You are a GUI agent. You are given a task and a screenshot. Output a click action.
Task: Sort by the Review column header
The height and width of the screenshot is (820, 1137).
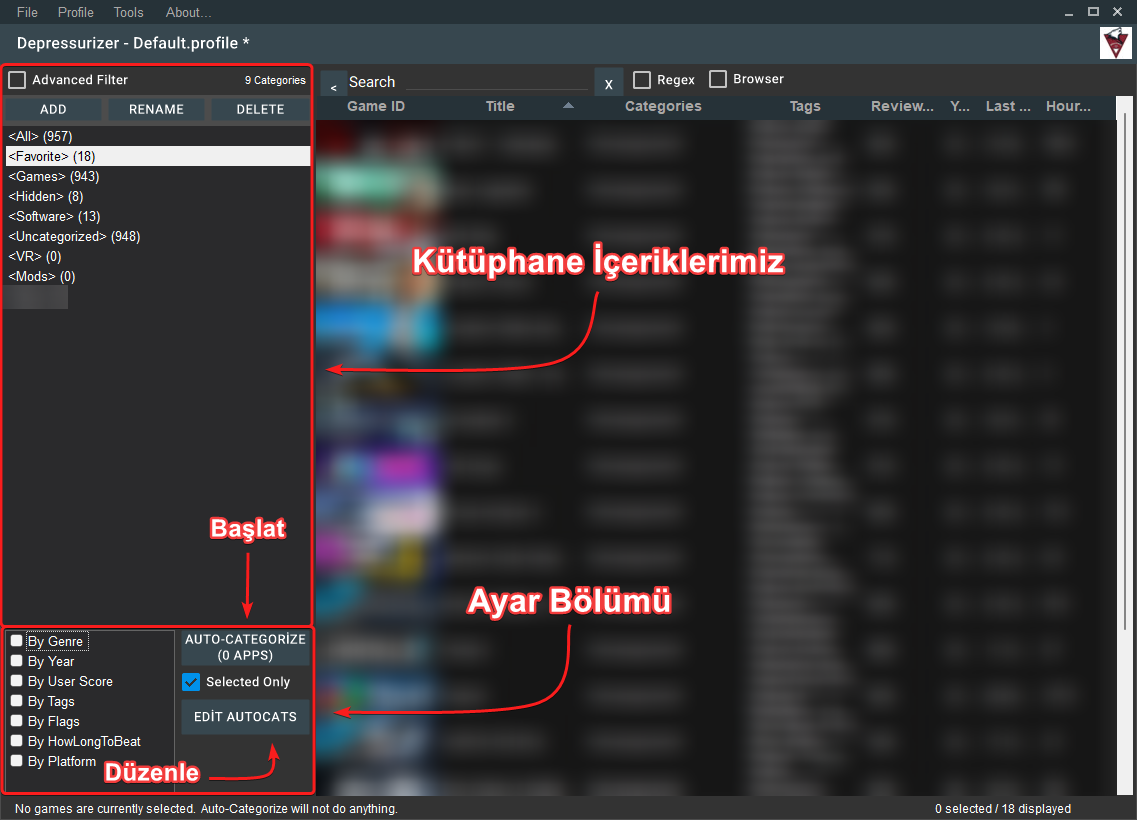(x=902, y=106)
